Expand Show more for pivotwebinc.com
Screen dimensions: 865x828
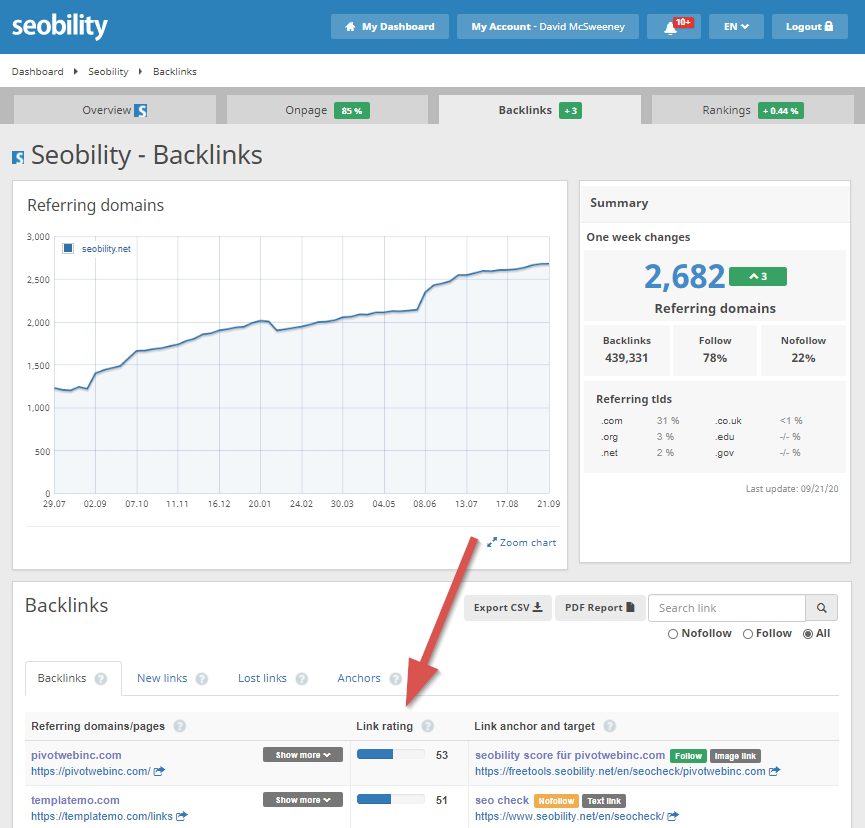click(x=303, y=755)
